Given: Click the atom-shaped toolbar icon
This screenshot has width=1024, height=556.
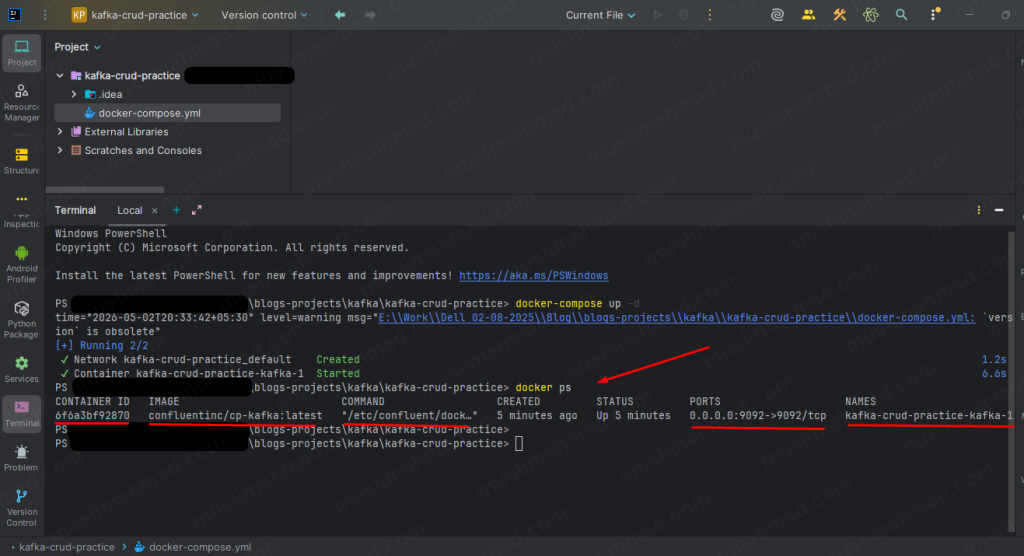Looking at the screenshot, I should tap(871, 14).
